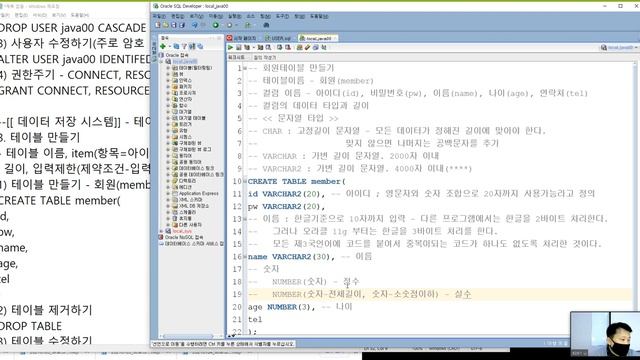
Task: Open New Connection dropdown arrow beside green plus
Action: click(x=170, y=47)
